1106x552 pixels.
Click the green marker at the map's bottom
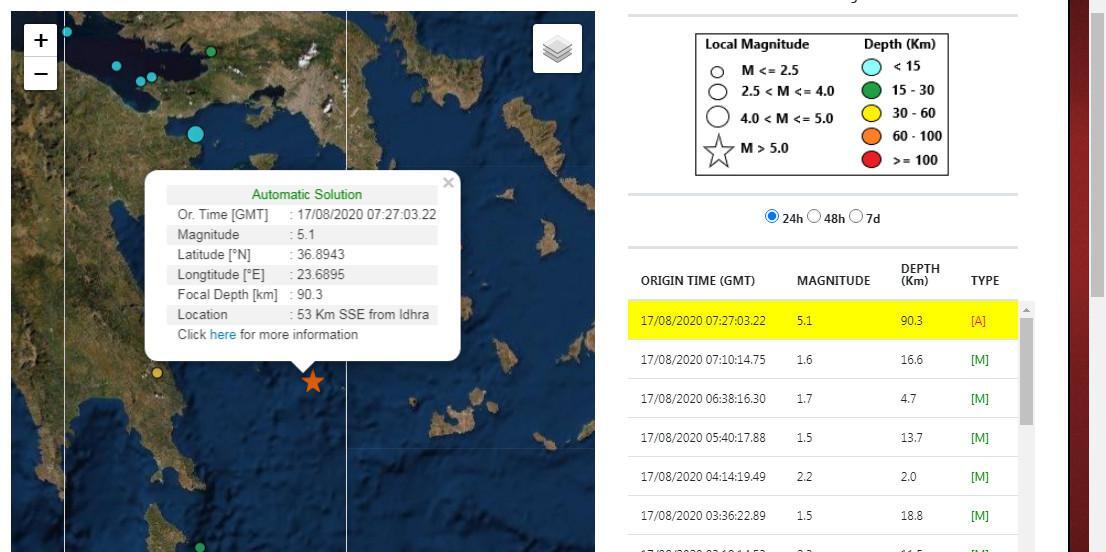point(200,547)
